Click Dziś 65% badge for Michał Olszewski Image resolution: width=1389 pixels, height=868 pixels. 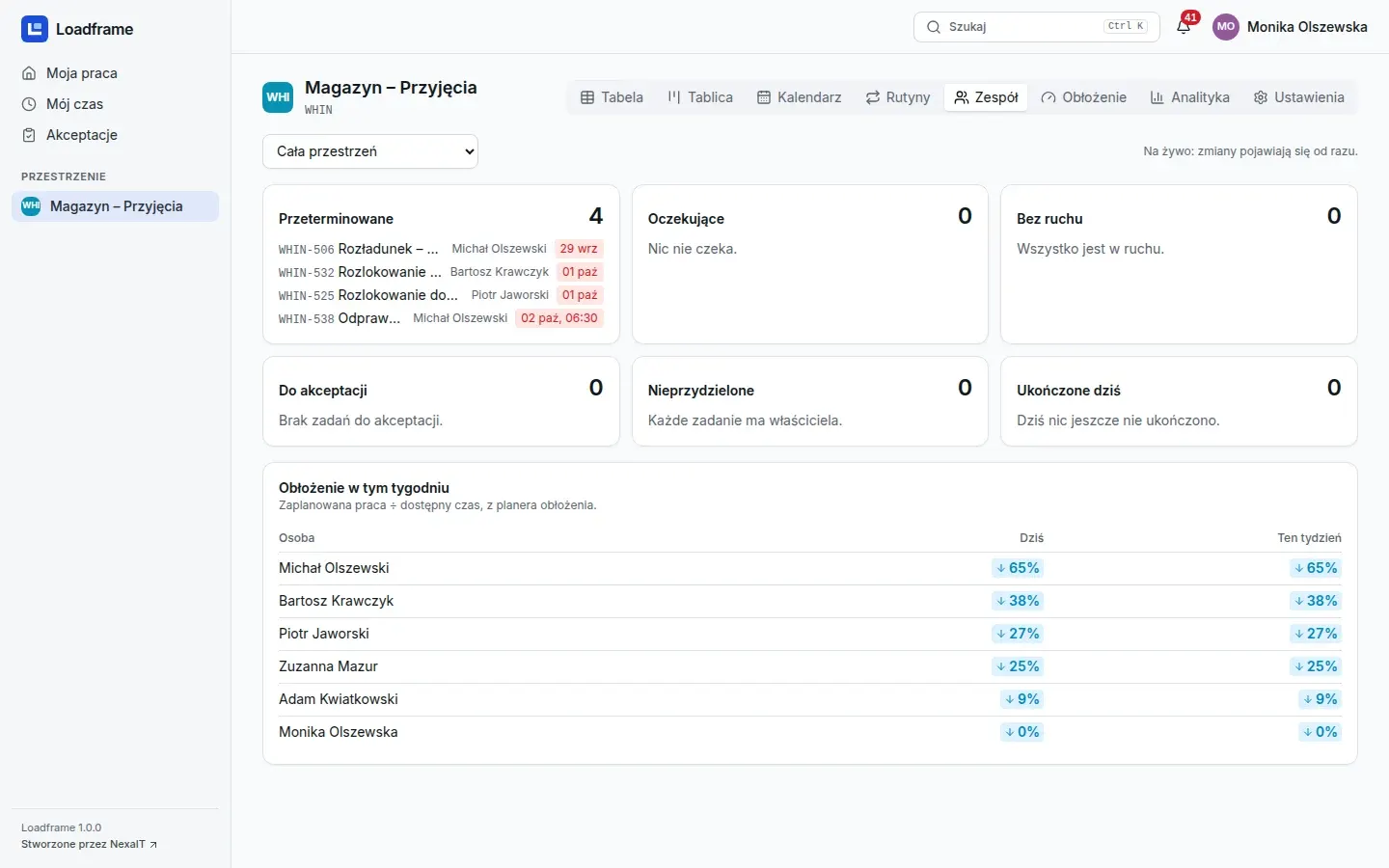pyautogui.click(x=1018, y=568)
